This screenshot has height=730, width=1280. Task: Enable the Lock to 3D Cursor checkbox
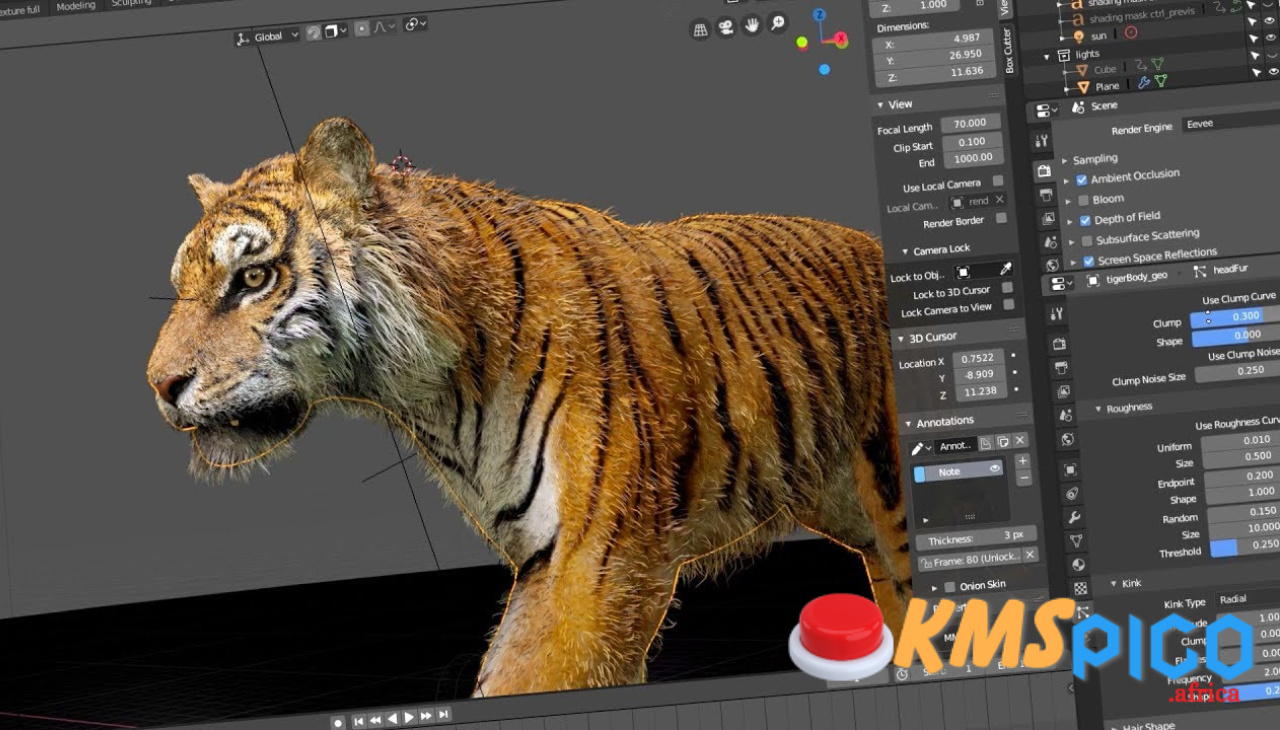pos(1007,287)
